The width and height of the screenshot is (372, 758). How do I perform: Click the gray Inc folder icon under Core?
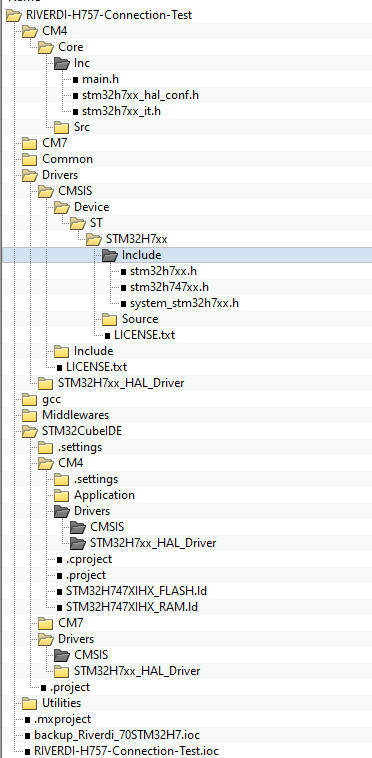coord(62,63)
